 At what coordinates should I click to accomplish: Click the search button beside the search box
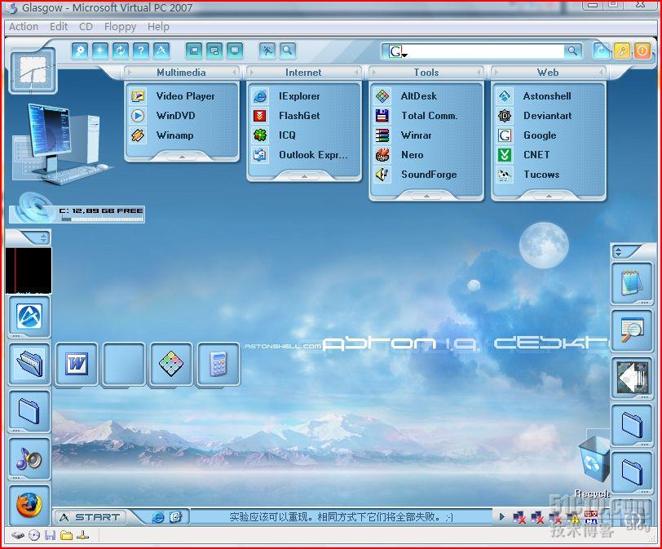pyautogui.click(x=572, y=51)
